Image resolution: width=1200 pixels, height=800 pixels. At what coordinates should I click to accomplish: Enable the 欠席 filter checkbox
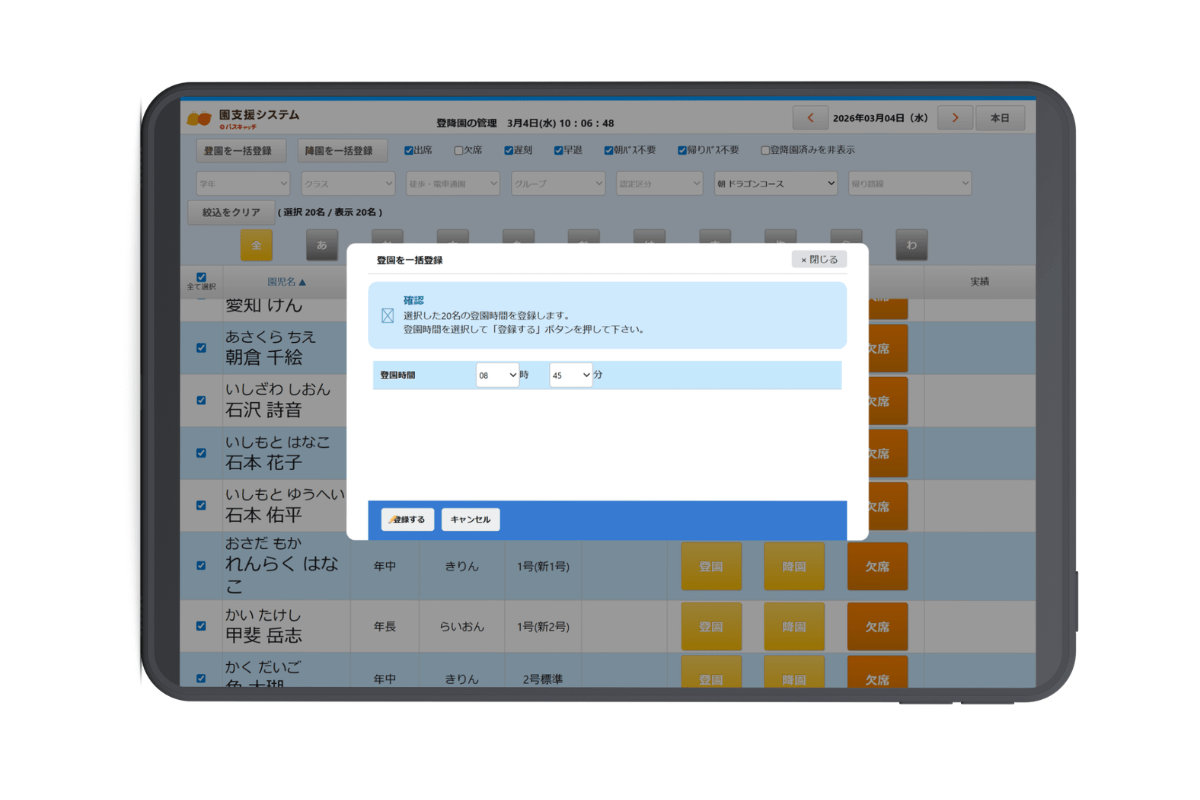click(x=459, y=151)
